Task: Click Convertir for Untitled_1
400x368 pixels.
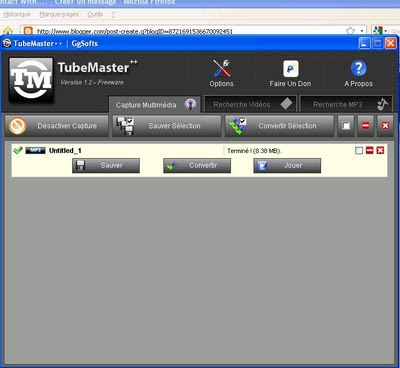Action: point(197,165)
